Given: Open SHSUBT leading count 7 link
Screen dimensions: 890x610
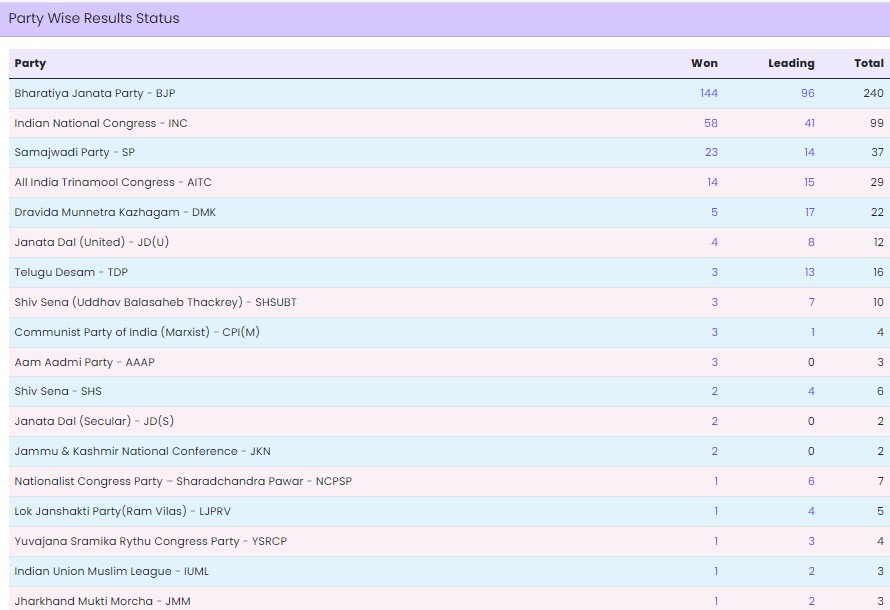Looking at the screenshot, I should point(812,302).
